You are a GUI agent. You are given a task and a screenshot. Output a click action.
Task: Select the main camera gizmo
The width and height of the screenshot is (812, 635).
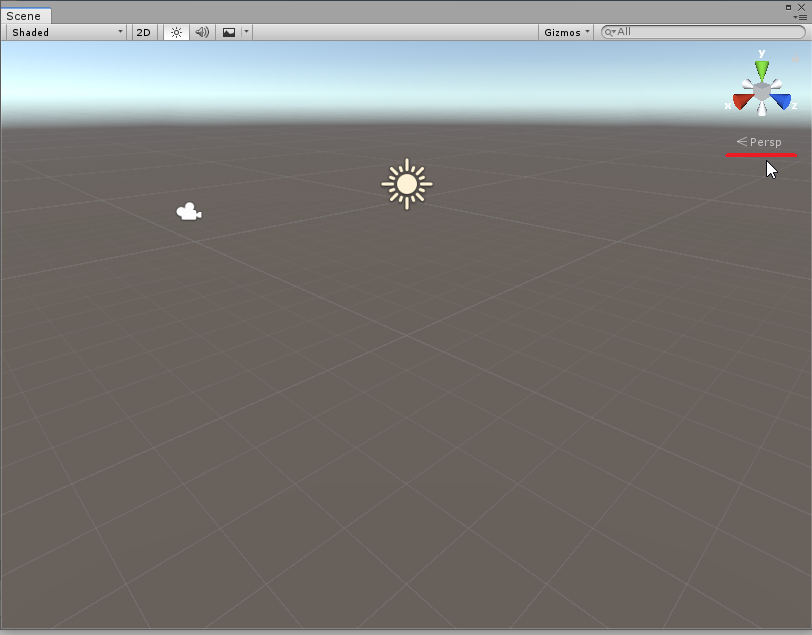coord(189,211)
